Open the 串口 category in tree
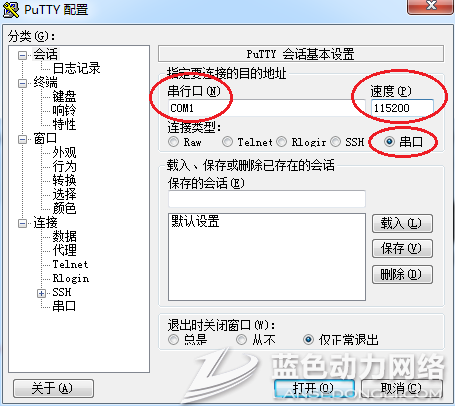The image size is (455, 406). pos(64,306)
